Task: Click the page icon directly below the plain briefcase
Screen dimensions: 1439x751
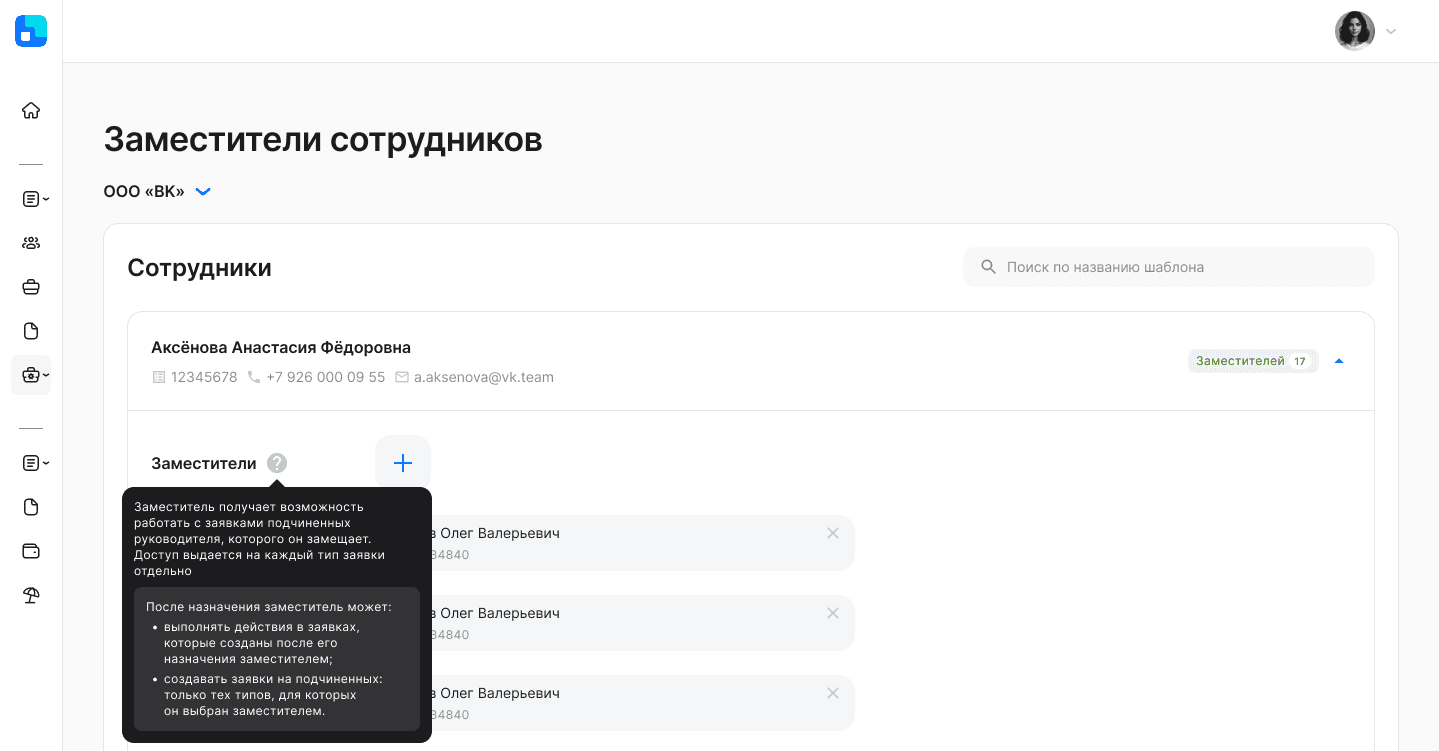Action: pos(31,331)
